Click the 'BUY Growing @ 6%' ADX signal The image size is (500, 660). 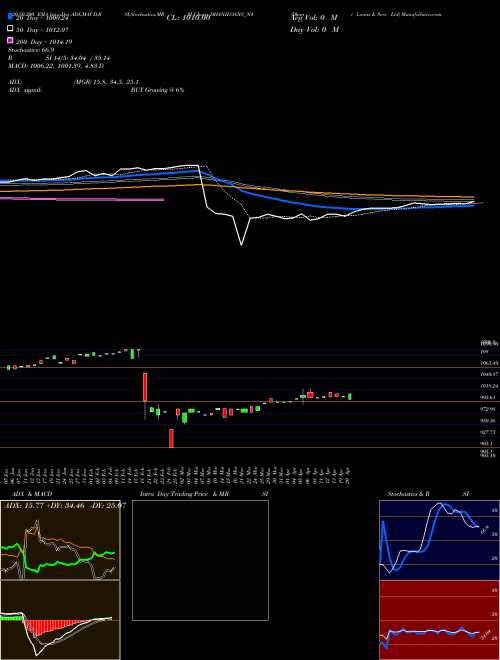tap(157, 90)
